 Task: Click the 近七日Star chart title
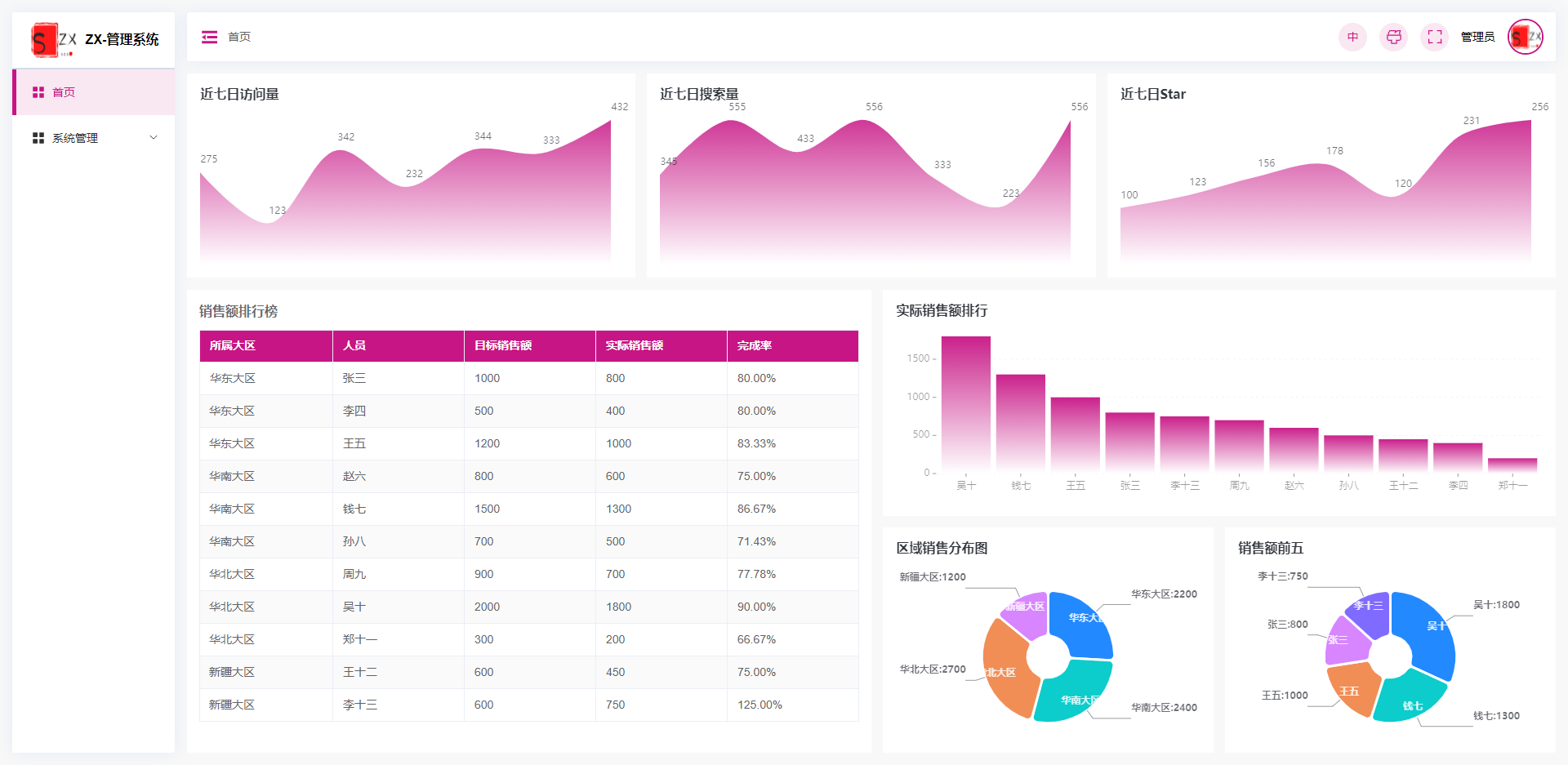click(1153, 94)
